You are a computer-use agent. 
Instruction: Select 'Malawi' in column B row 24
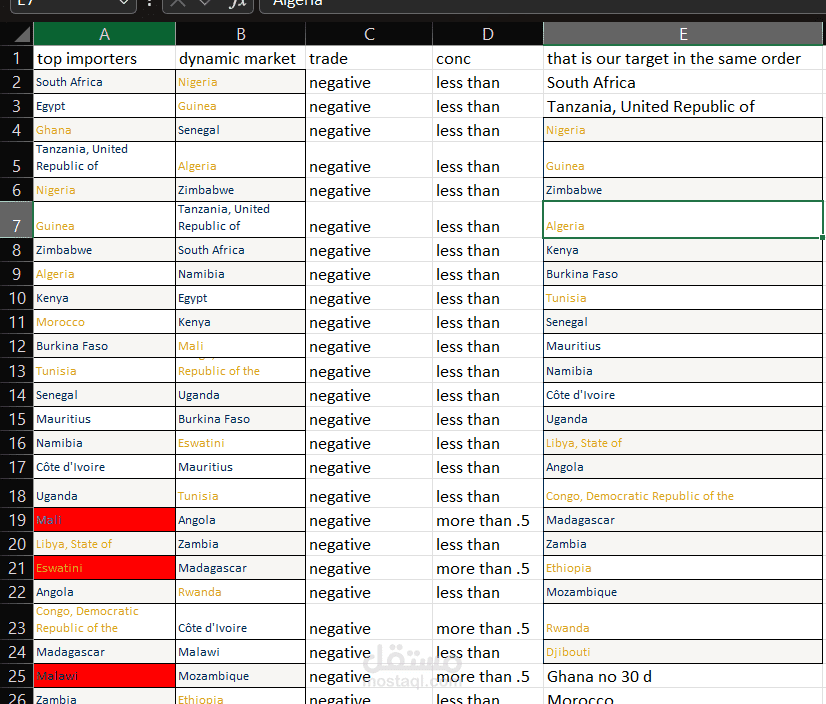(241, 652)
